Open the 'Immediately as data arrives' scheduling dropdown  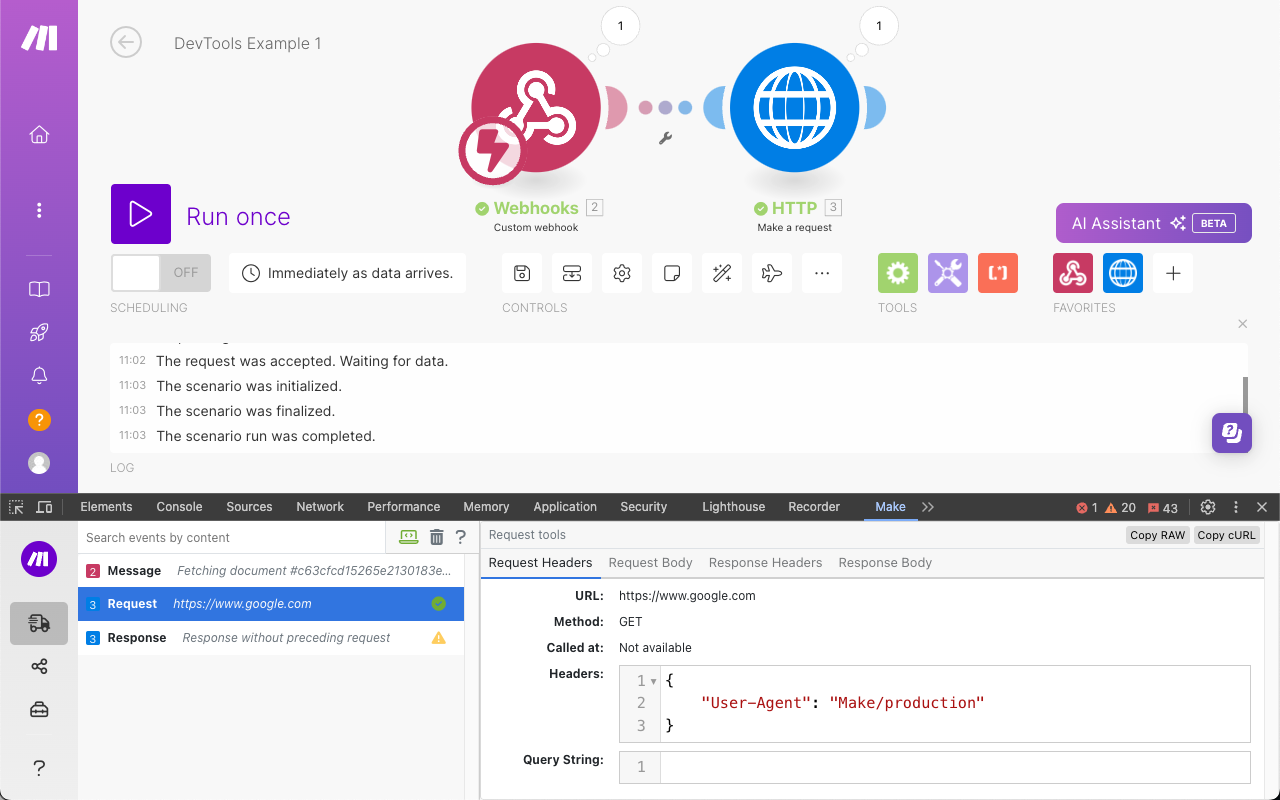pos(347,272)
